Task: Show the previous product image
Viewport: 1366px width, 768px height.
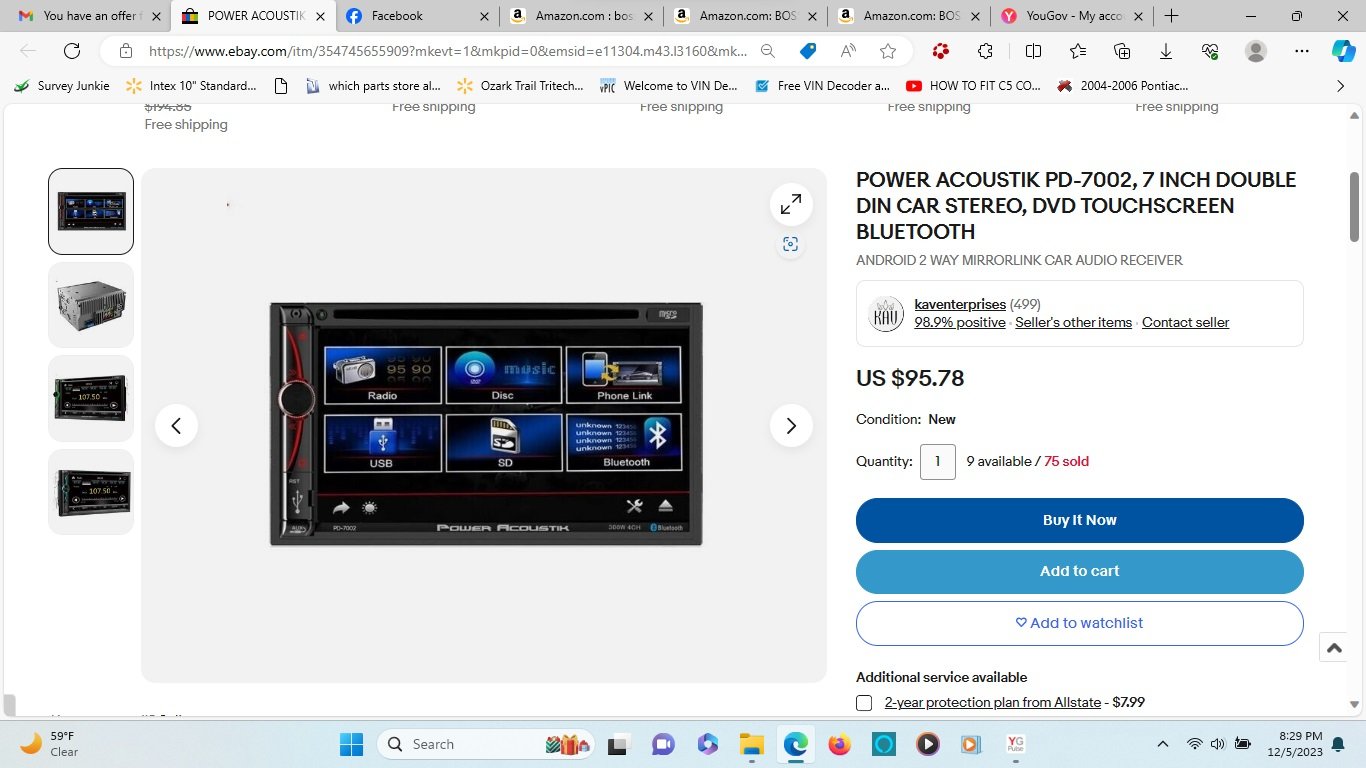Action: 176,426
